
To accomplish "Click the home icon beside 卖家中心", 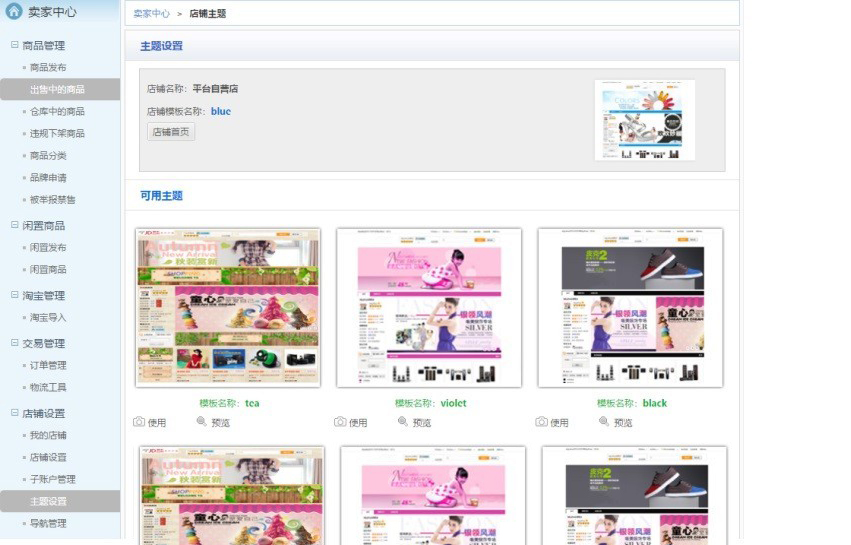I will [x=14, y=10].
